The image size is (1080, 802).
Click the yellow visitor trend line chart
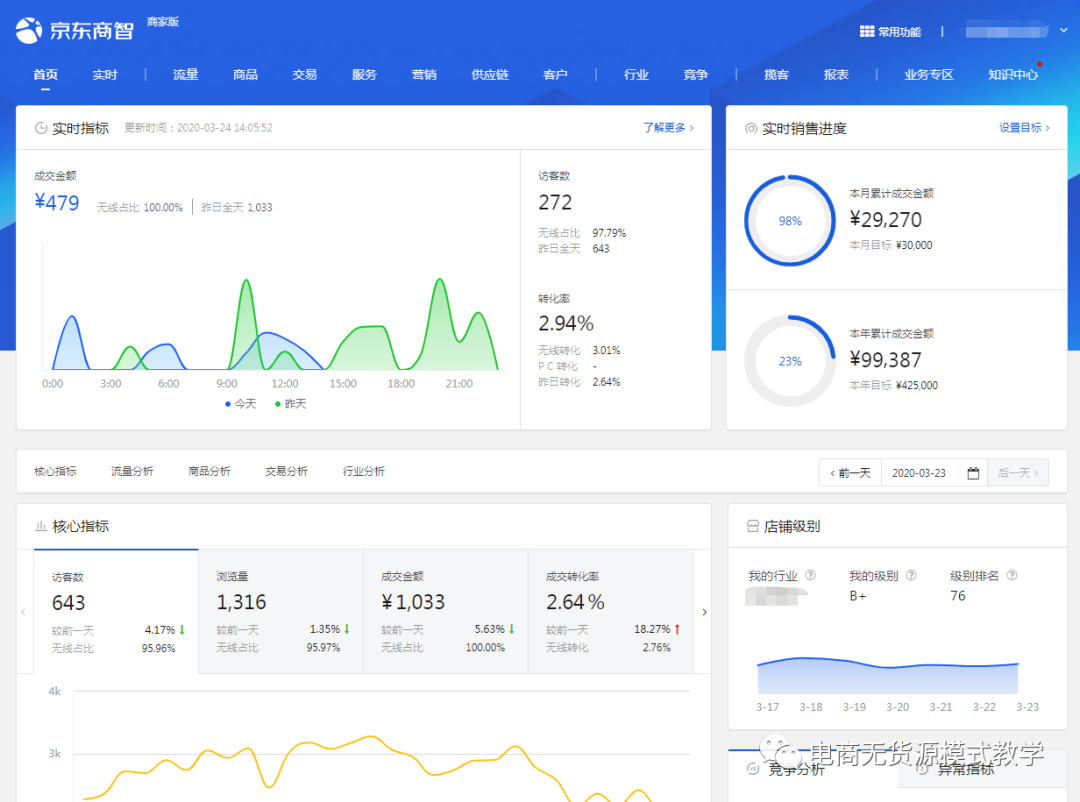(366, 768)
